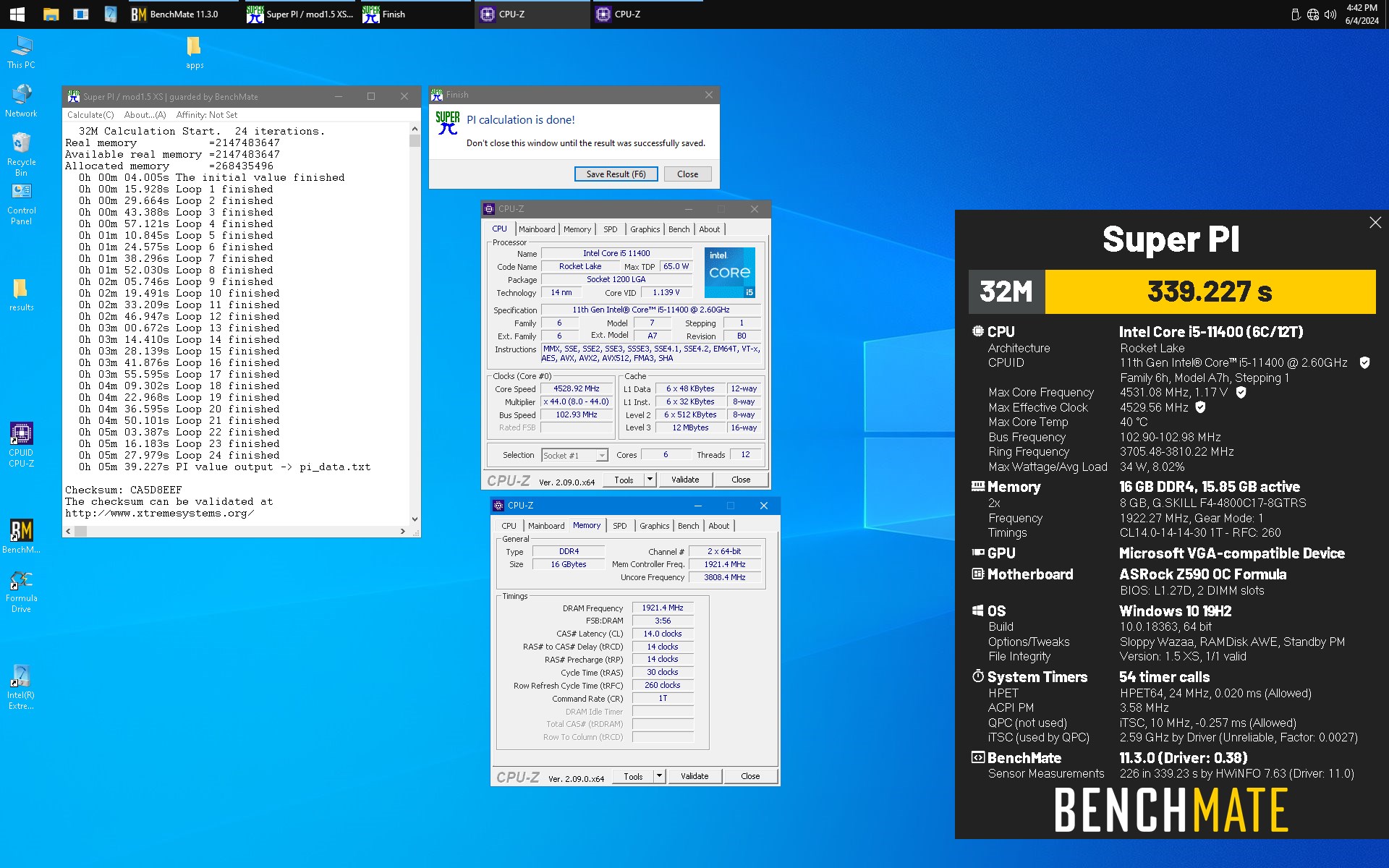
Task: Click the DRAM Frequency value 1921.4 MHz
Action: click(x=663, y=608)
